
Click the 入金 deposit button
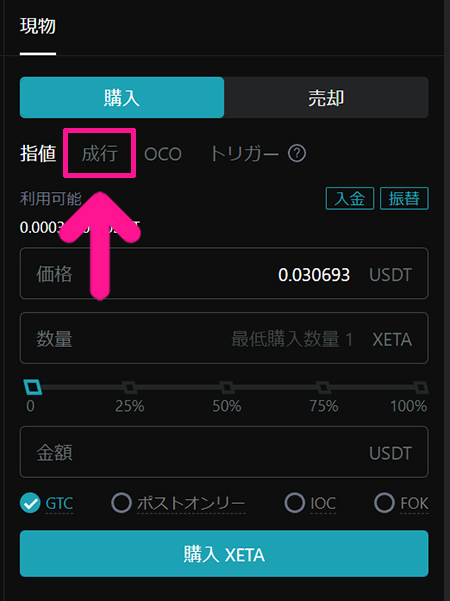[x=350, y=199]
